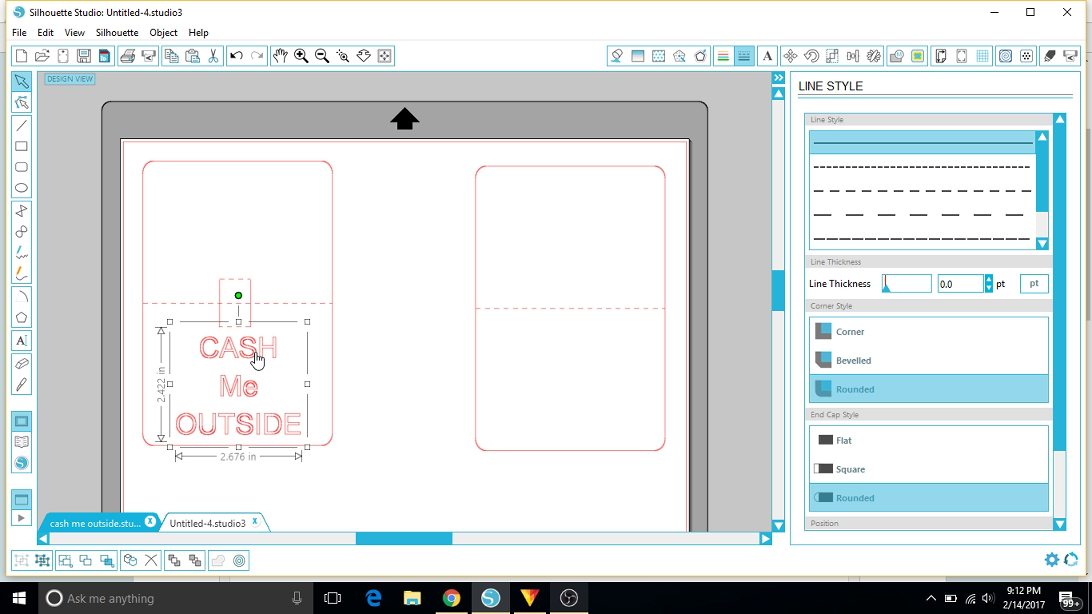Open the Fill Gradient panel icon
Image resolution: width=1092 pixels, height=614 pixels.
click(637, 56)
